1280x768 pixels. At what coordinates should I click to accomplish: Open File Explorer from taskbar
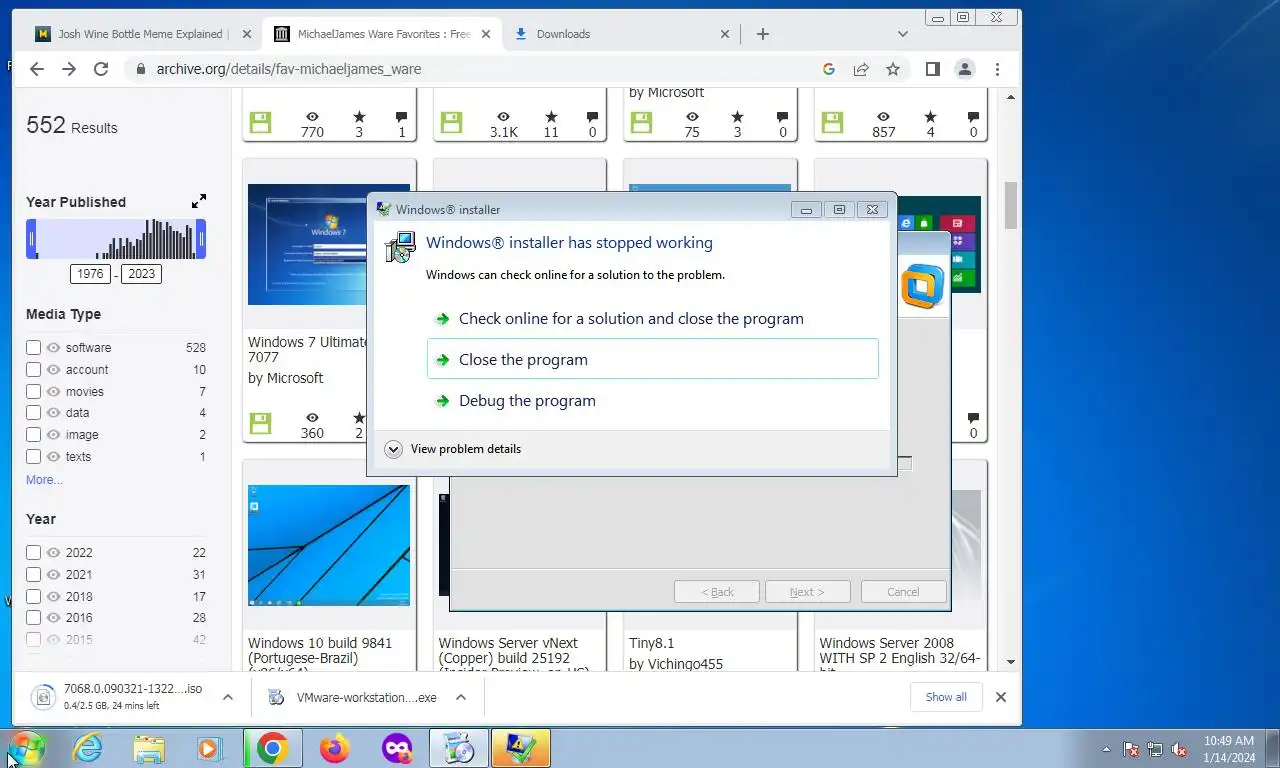[x=149, y=748]
